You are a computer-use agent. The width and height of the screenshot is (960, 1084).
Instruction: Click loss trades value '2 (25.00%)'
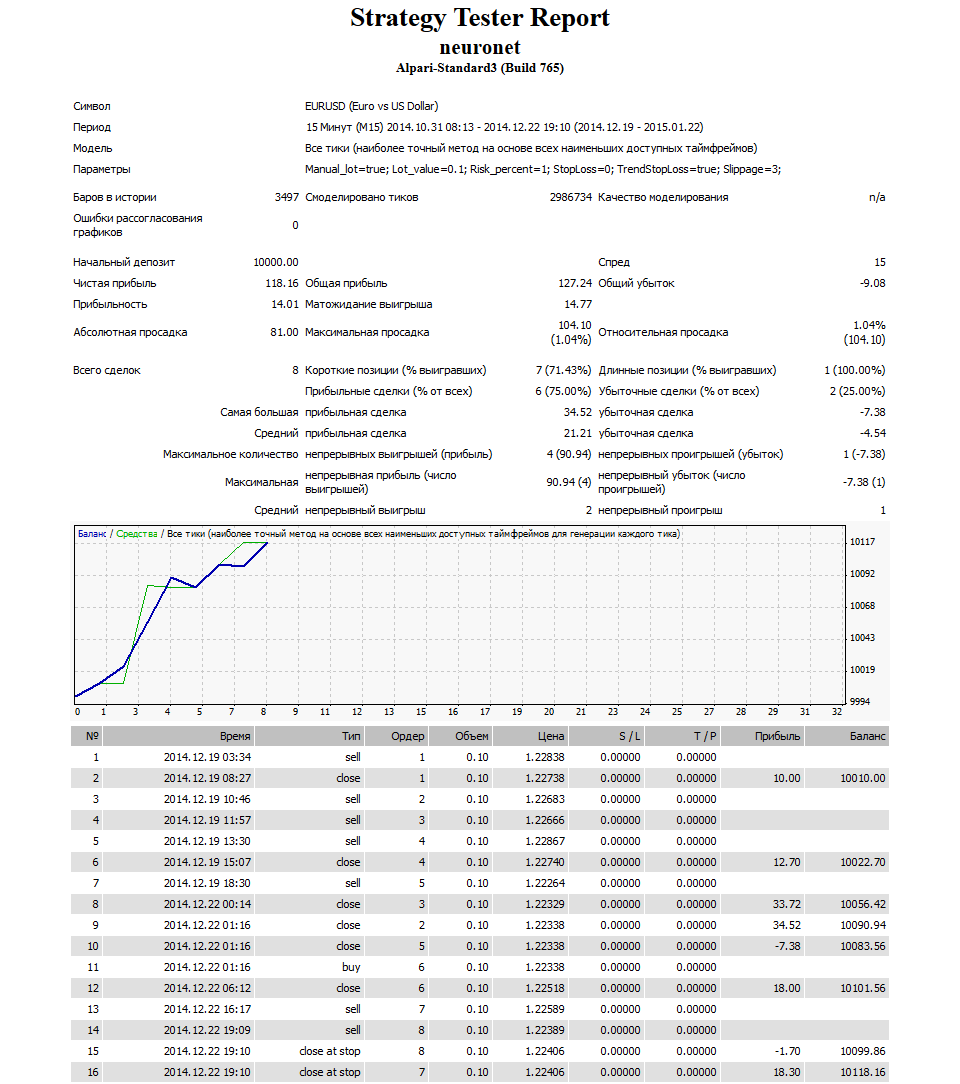point(857,391)
